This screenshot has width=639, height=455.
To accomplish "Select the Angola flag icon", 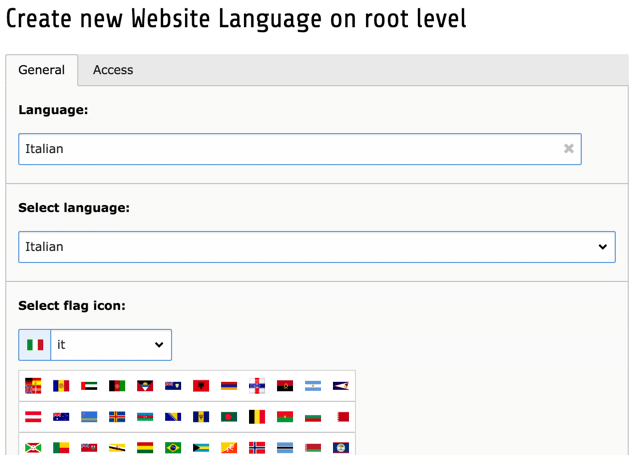I will pyautogui.click(x=285, y=386).
